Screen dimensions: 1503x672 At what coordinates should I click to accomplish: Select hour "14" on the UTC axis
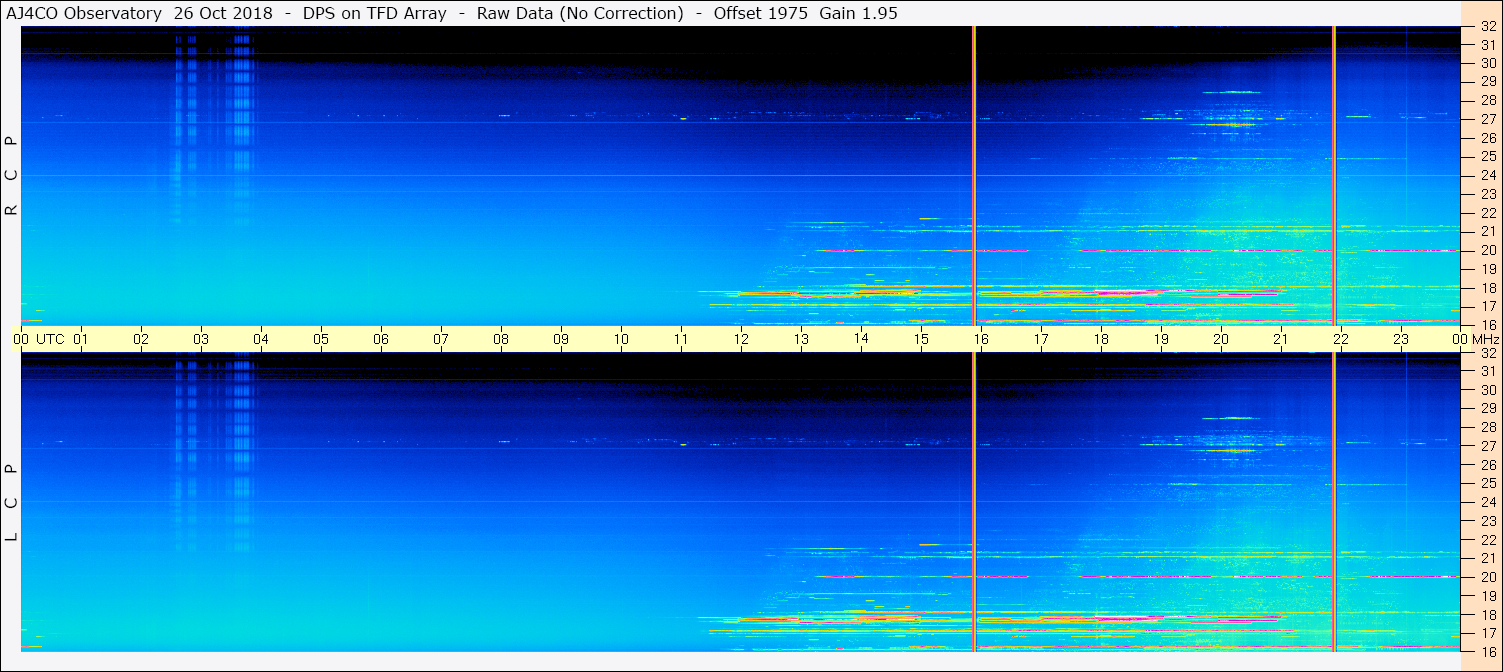(x=861, y=339)
